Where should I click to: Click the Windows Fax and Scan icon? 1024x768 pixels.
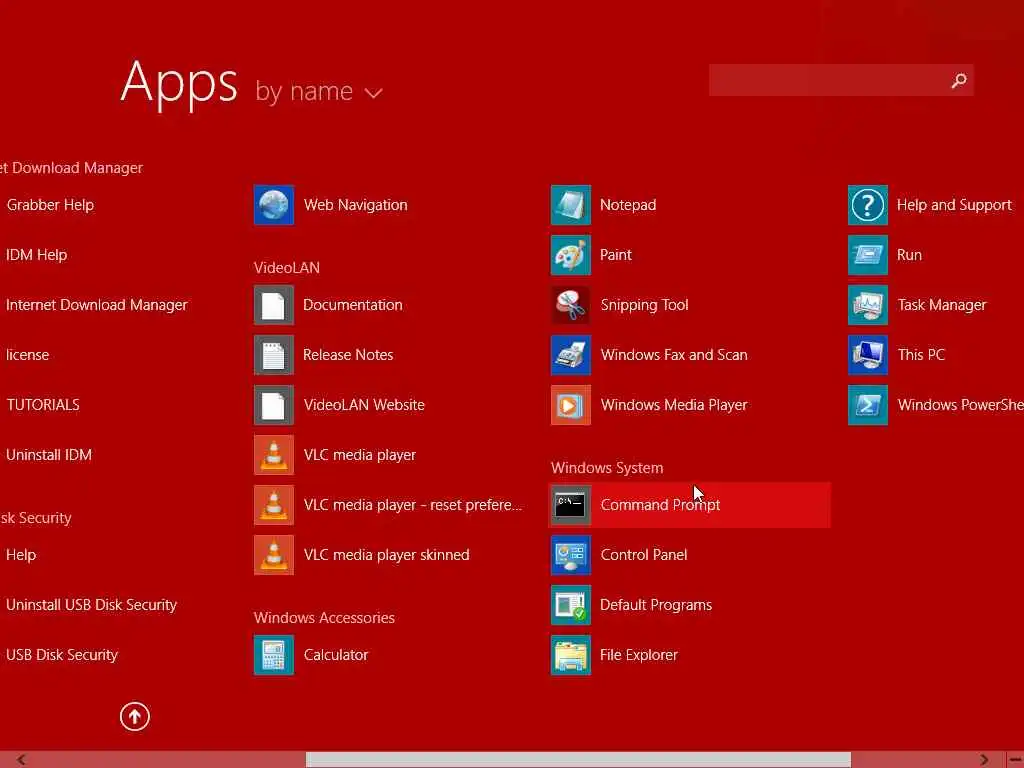point(571,355)
